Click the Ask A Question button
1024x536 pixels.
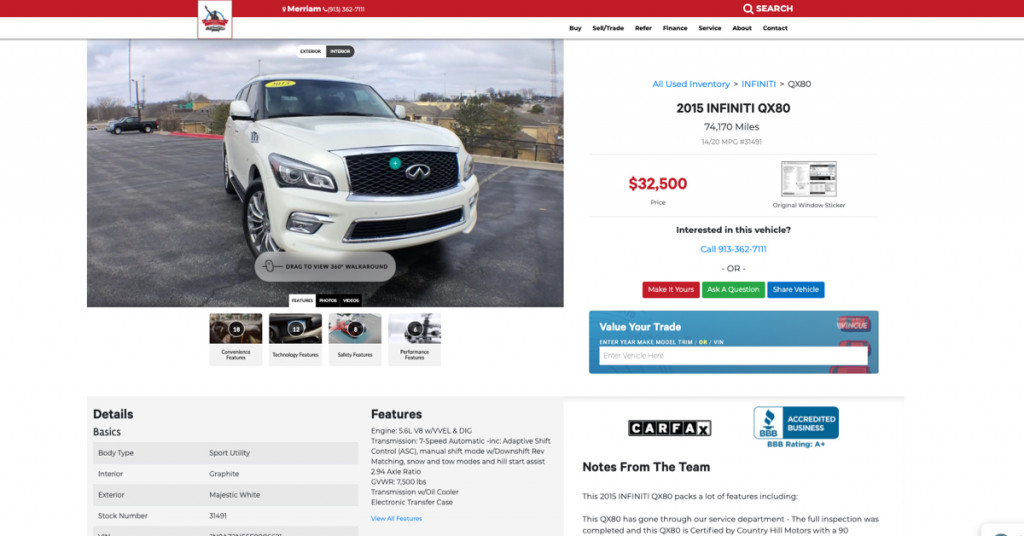[x=733, y=289]
